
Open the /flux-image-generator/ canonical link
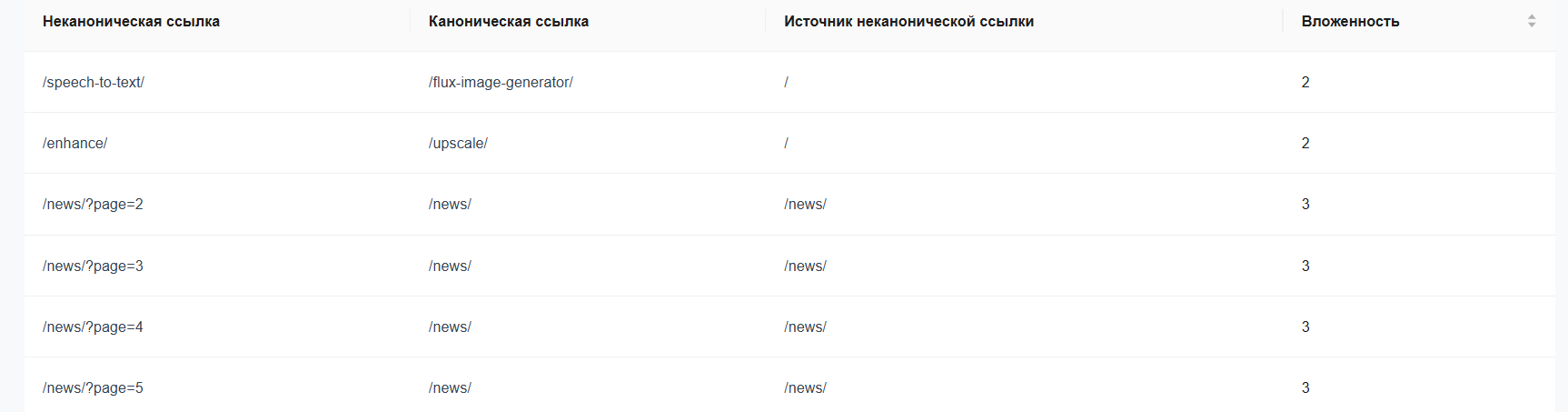[x=501, y=82]
